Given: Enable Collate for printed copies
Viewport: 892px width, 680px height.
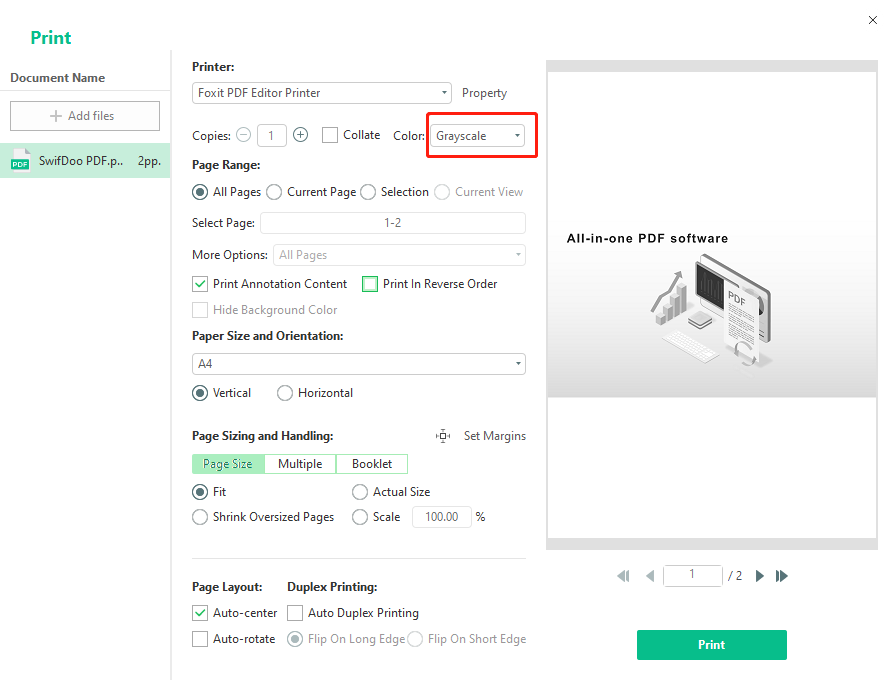Looking at the screenshot, I should [328, 134].
